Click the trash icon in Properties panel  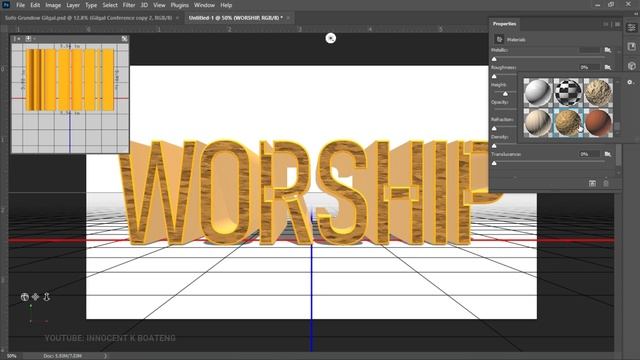[606, 184]
